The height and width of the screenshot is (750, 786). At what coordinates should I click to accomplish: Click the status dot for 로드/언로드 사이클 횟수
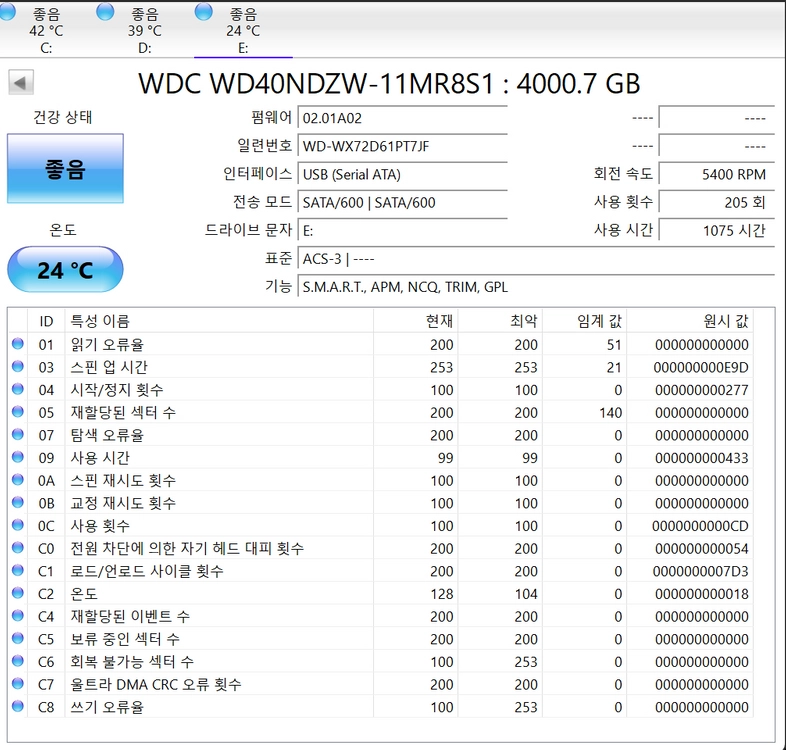click(18, 570)
